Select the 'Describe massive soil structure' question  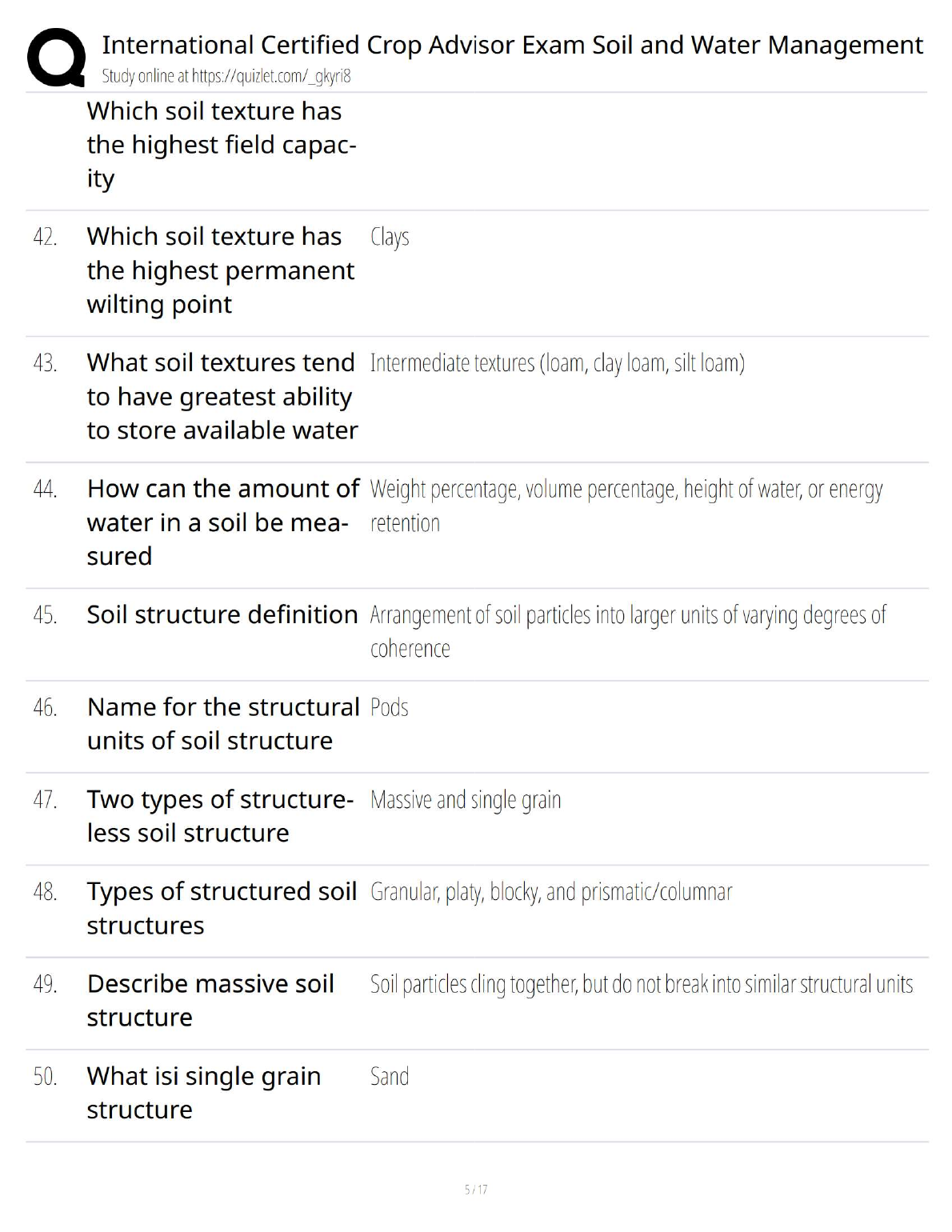210,1000
